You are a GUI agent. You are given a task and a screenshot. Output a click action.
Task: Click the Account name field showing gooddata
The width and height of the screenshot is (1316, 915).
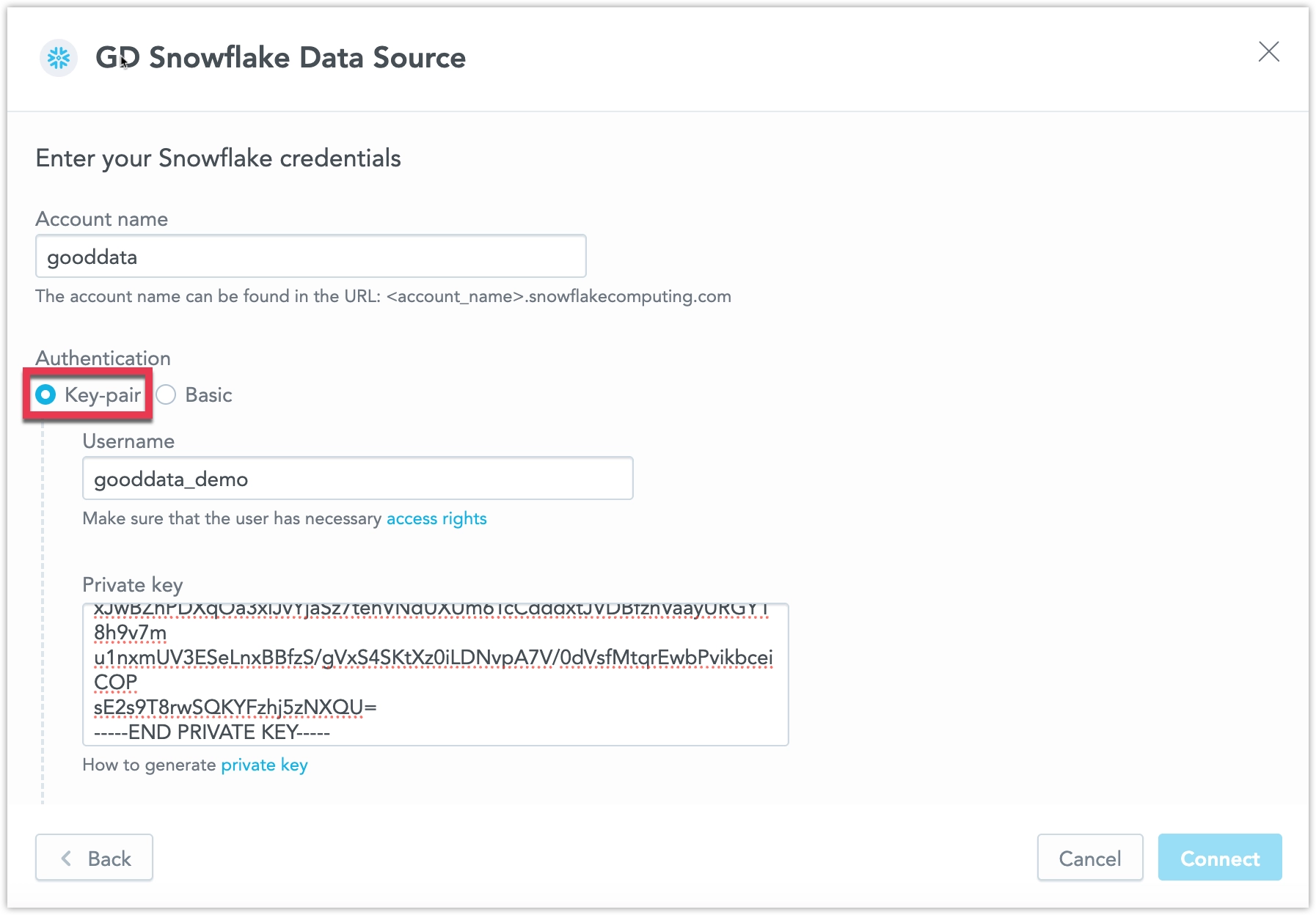click(310, 256)
